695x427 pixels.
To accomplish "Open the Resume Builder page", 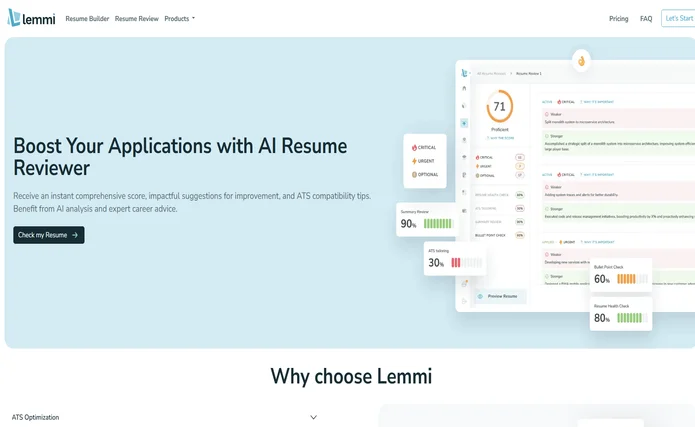I will pyautogui.click(x=87, y=19).
